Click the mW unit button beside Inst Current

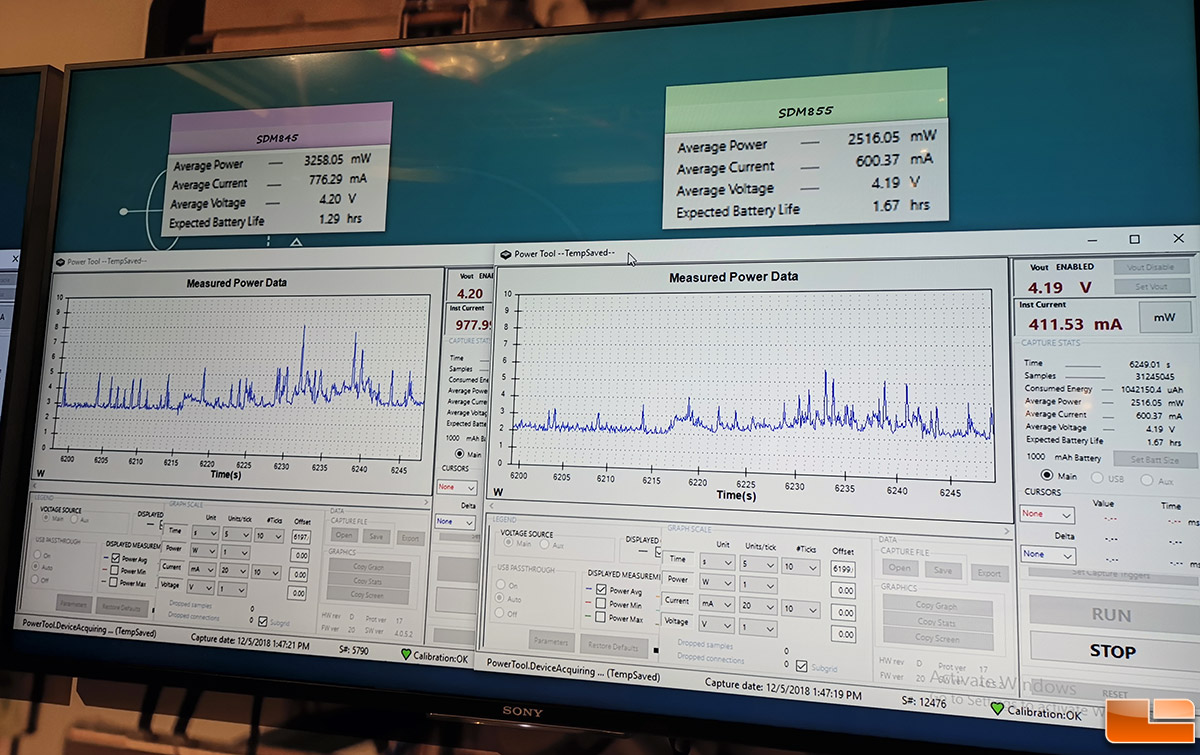click(1165, 317)
